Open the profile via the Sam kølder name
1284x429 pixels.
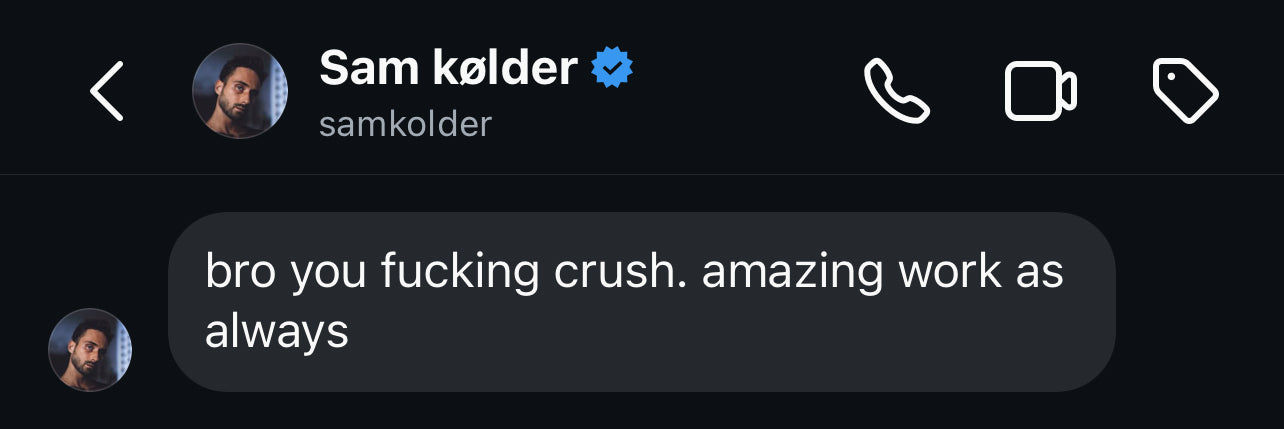click(x=448, y=68)
